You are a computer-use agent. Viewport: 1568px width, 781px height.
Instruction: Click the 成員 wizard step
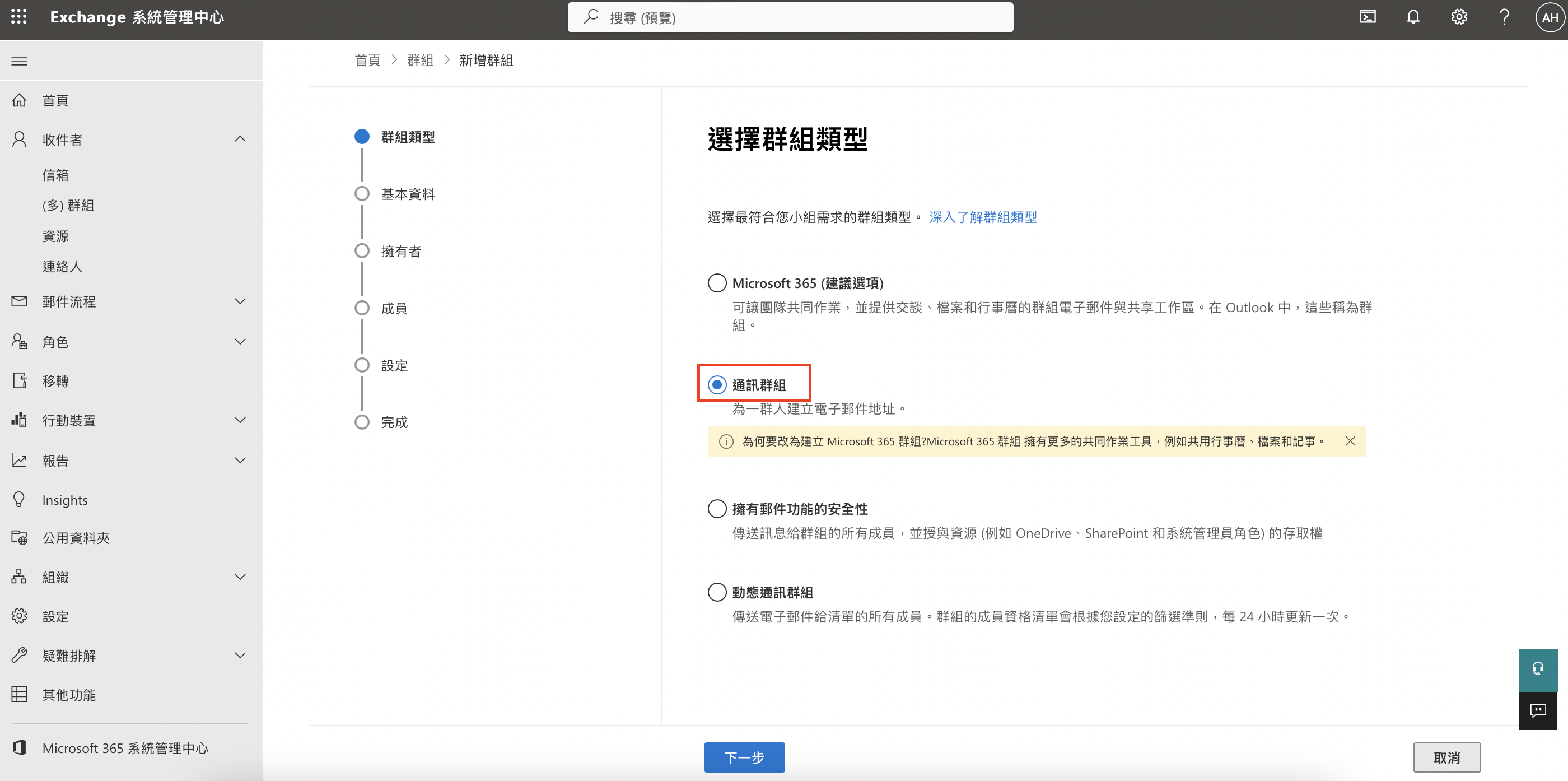click(x=394, y=308)
